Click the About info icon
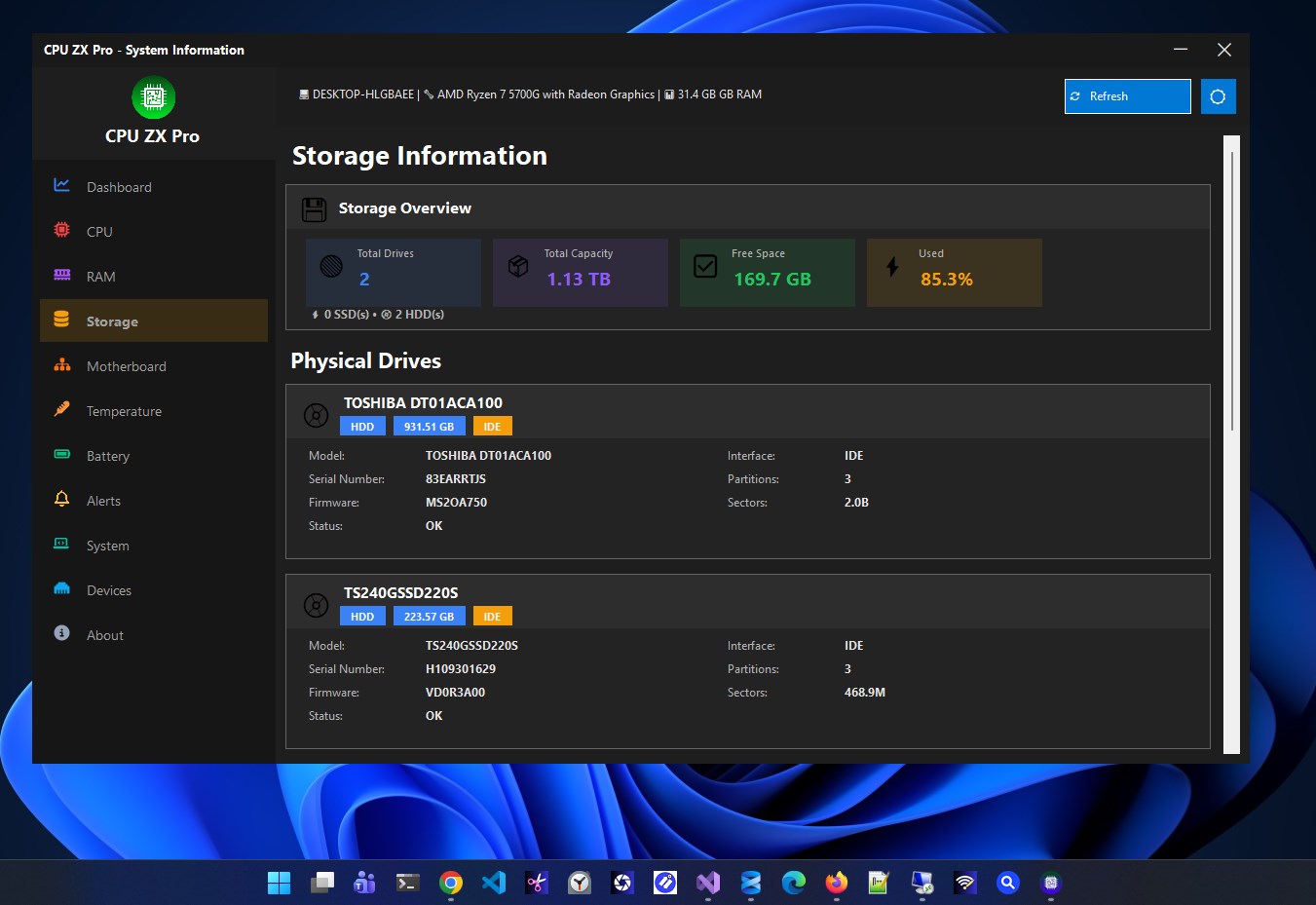 point(61,633)
